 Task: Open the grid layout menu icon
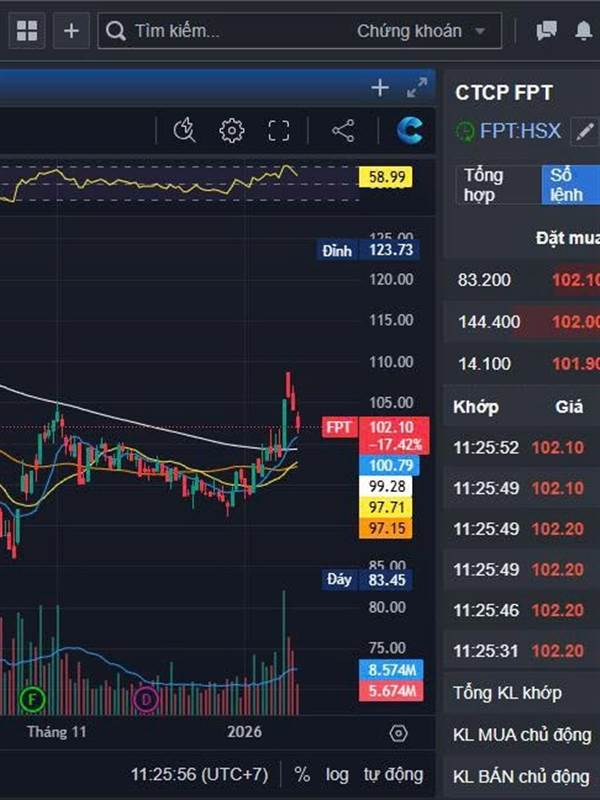pos(27,31)
